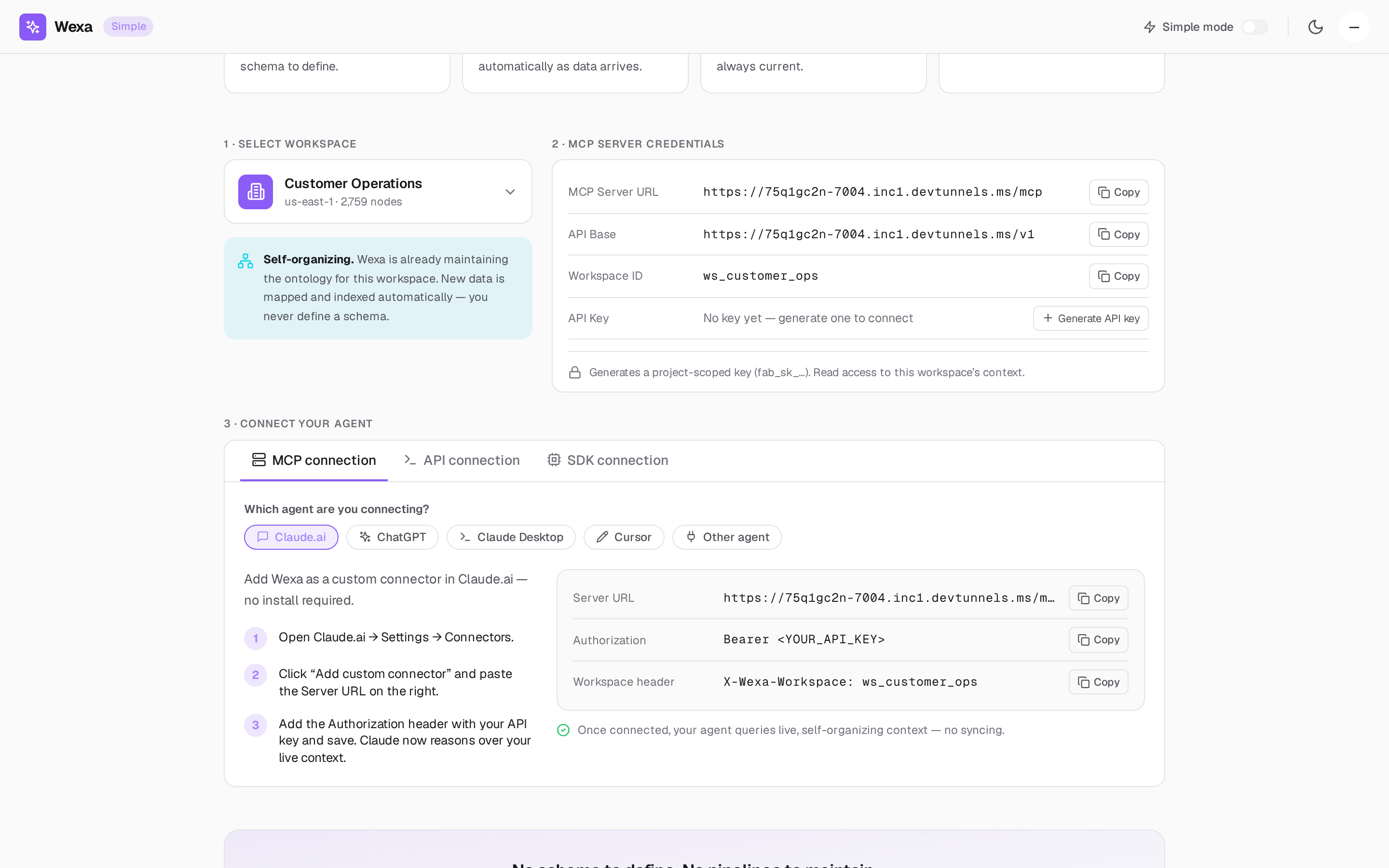Switch to the SDK connection tab
Viewport: 1389px width, 868px height.
coord(608,461)
